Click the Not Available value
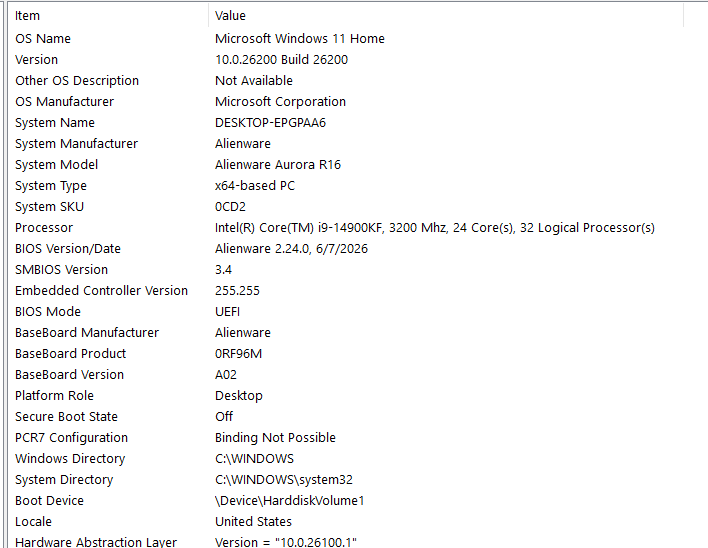This screenshot has height=548, width=708. pos(254,81)
